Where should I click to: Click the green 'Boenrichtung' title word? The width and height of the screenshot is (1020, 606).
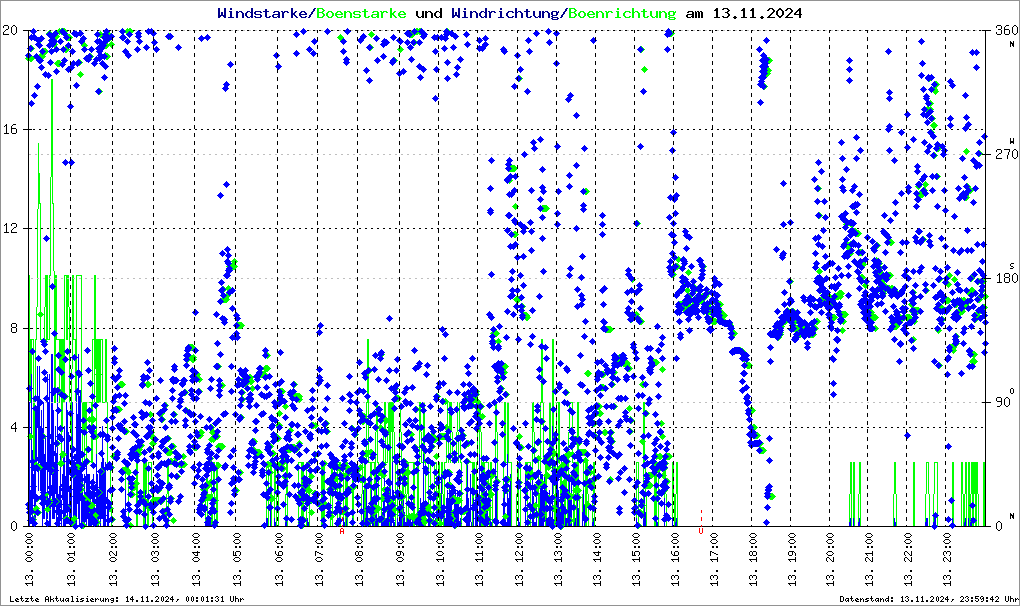tap(623, 13)
